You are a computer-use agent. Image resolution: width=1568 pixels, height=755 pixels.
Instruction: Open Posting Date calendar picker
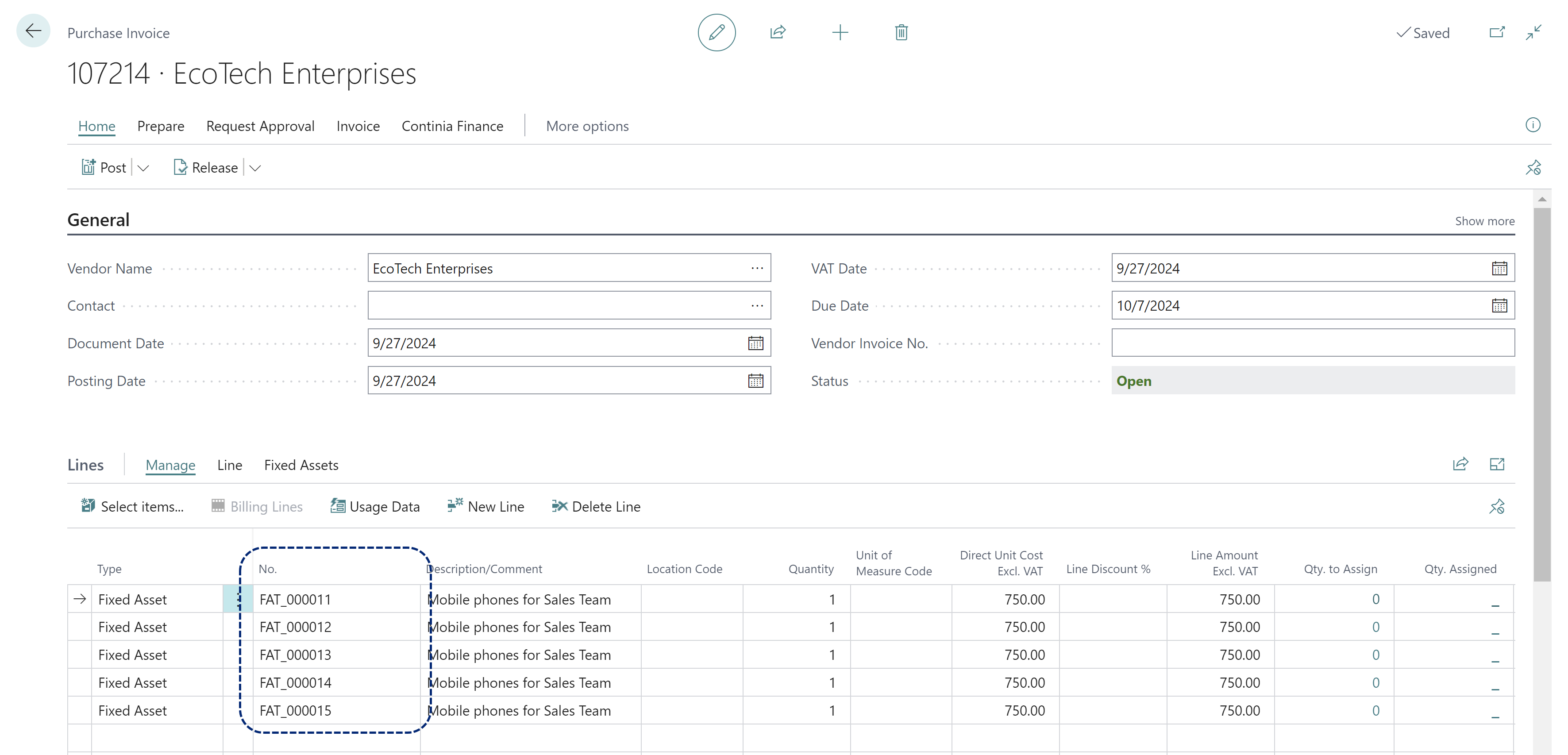click(755, 381)
